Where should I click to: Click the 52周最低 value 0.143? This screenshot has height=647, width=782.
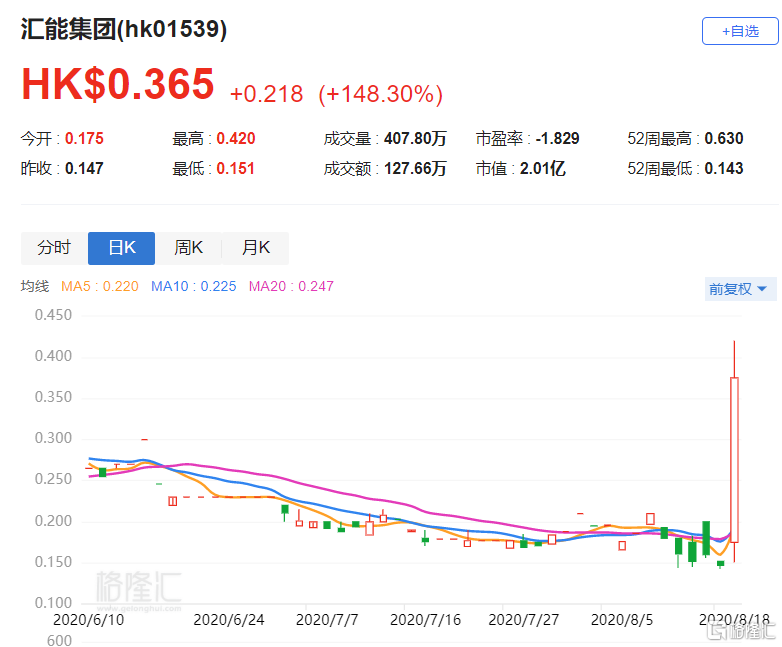[x=724, y=169]
